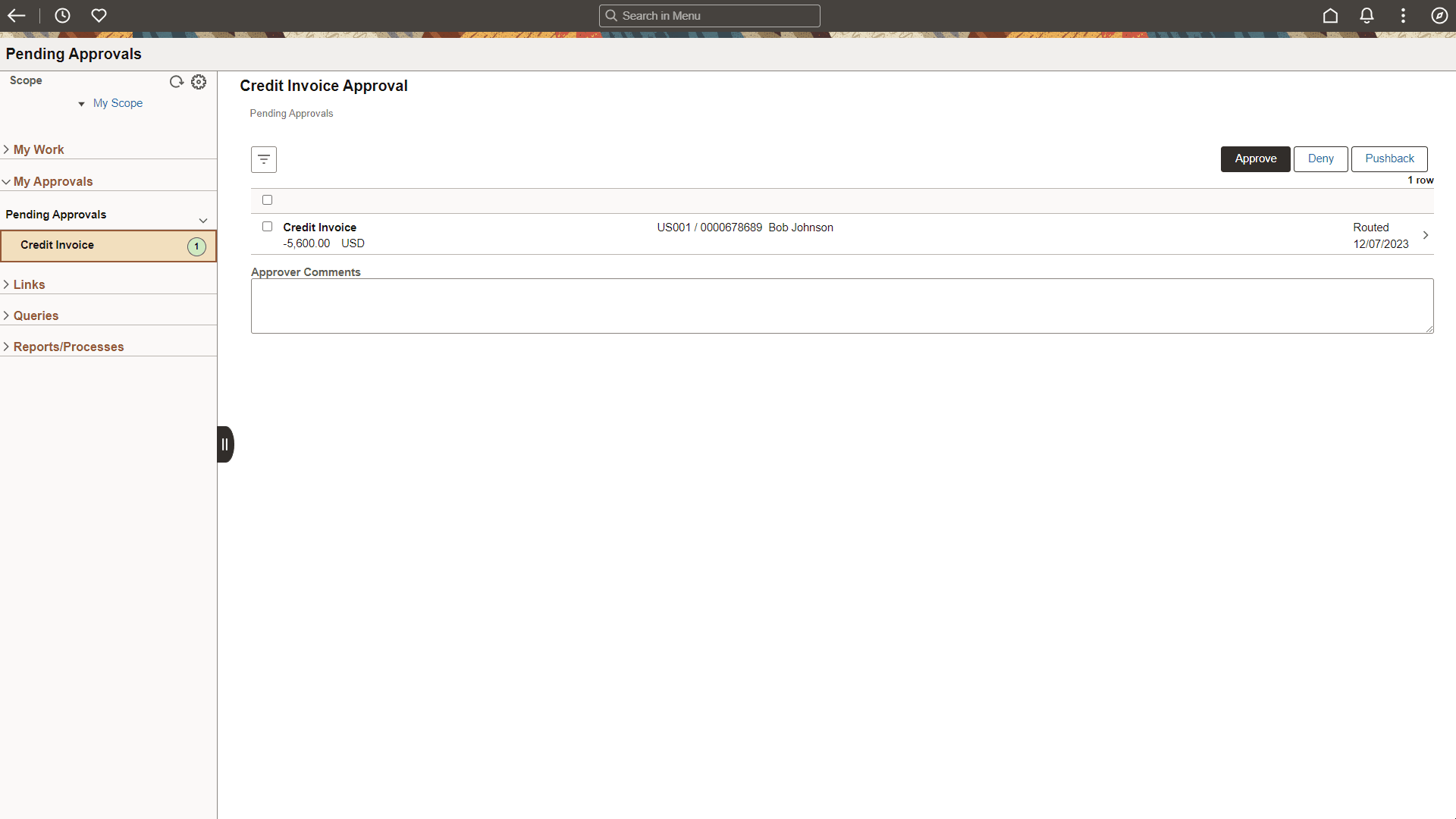Screen dimensions: 1456x819
Task: Collapse the Pending Approvals section chevron
Action: coord(202,220)
